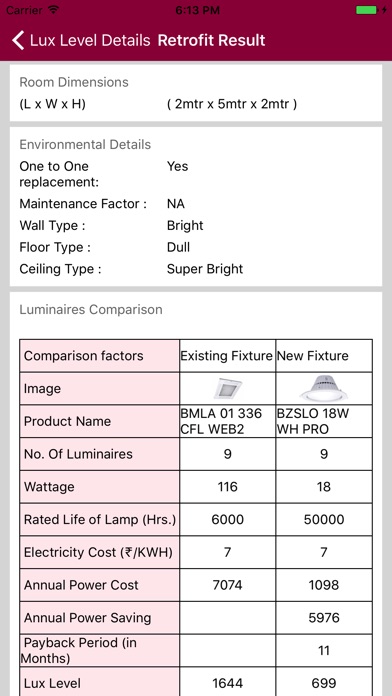Tap the Environmental Details heading

click(85, 145)
